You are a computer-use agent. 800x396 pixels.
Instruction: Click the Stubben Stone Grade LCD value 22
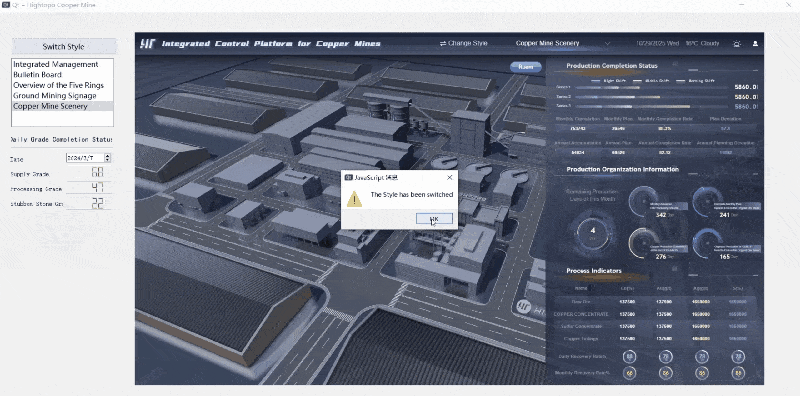tap(97, 203)
